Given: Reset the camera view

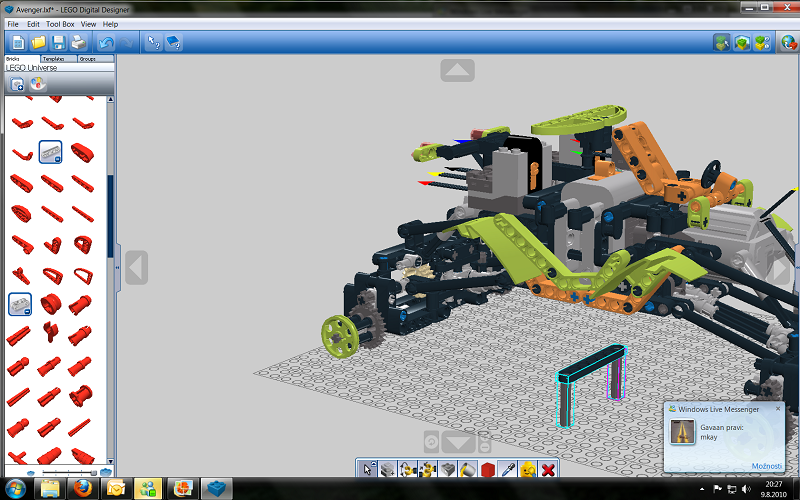Looking at the screenshot, I should (x=431, y=442).
